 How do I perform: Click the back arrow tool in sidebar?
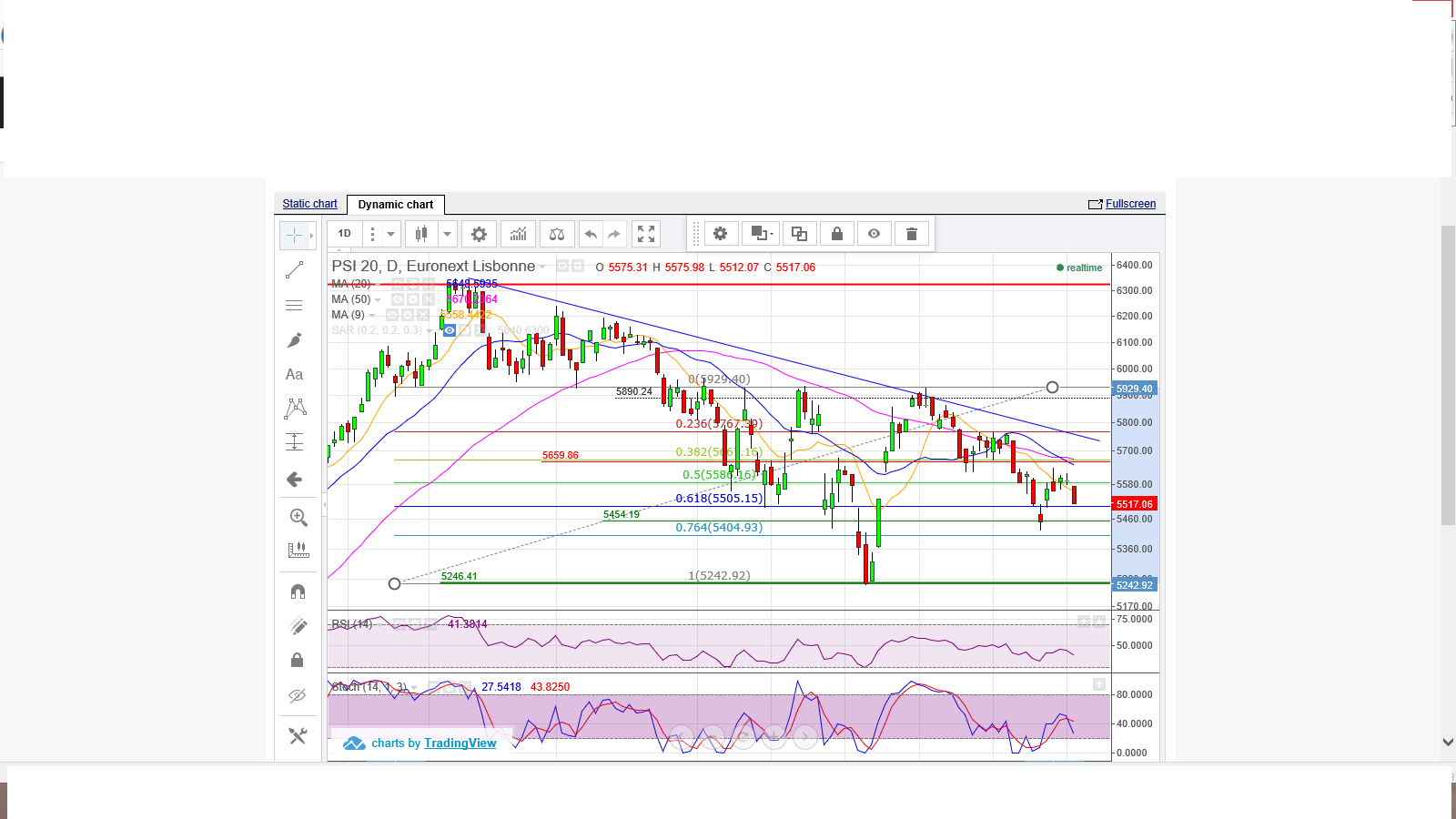point(294,480)
